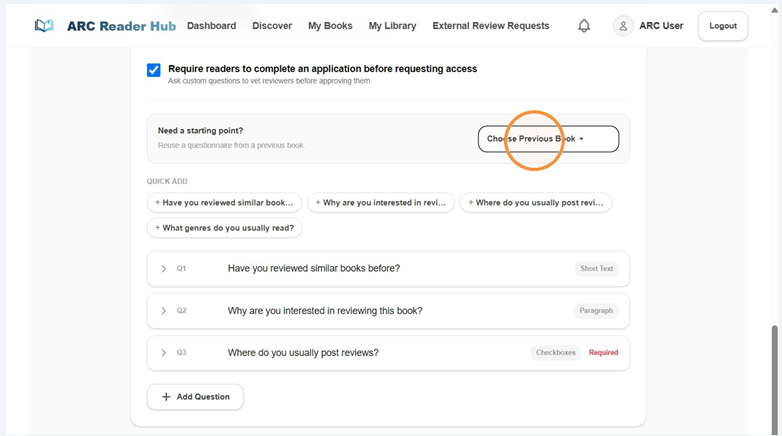
Task: Quick add 'What genres do you usually read?'
Action: pyautogui.click(x=224, y=228)
